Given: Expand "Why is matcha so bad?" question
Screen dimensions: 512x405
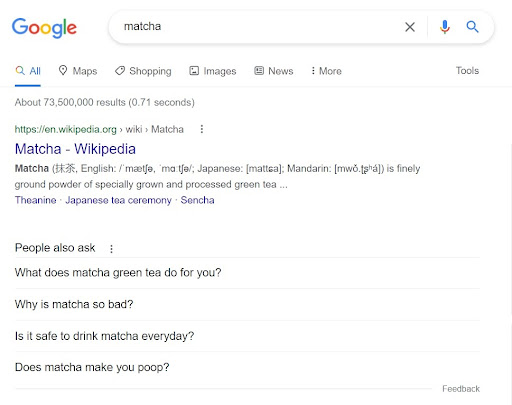Looking at the screenshot, I should tap(247, 304).
